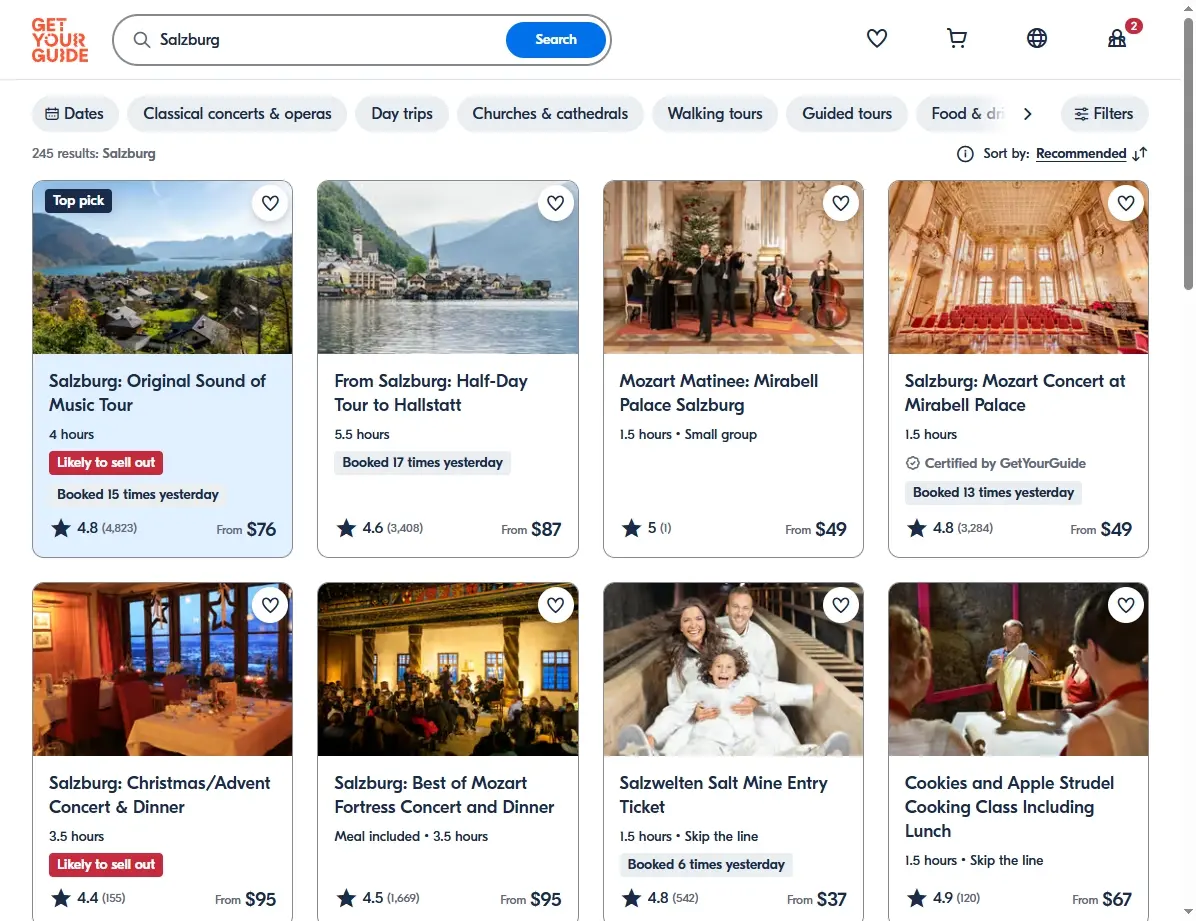1196x921 pixels.
Task: Open the GetYourGuide logo homepage
Action: [x=59, y=40]
